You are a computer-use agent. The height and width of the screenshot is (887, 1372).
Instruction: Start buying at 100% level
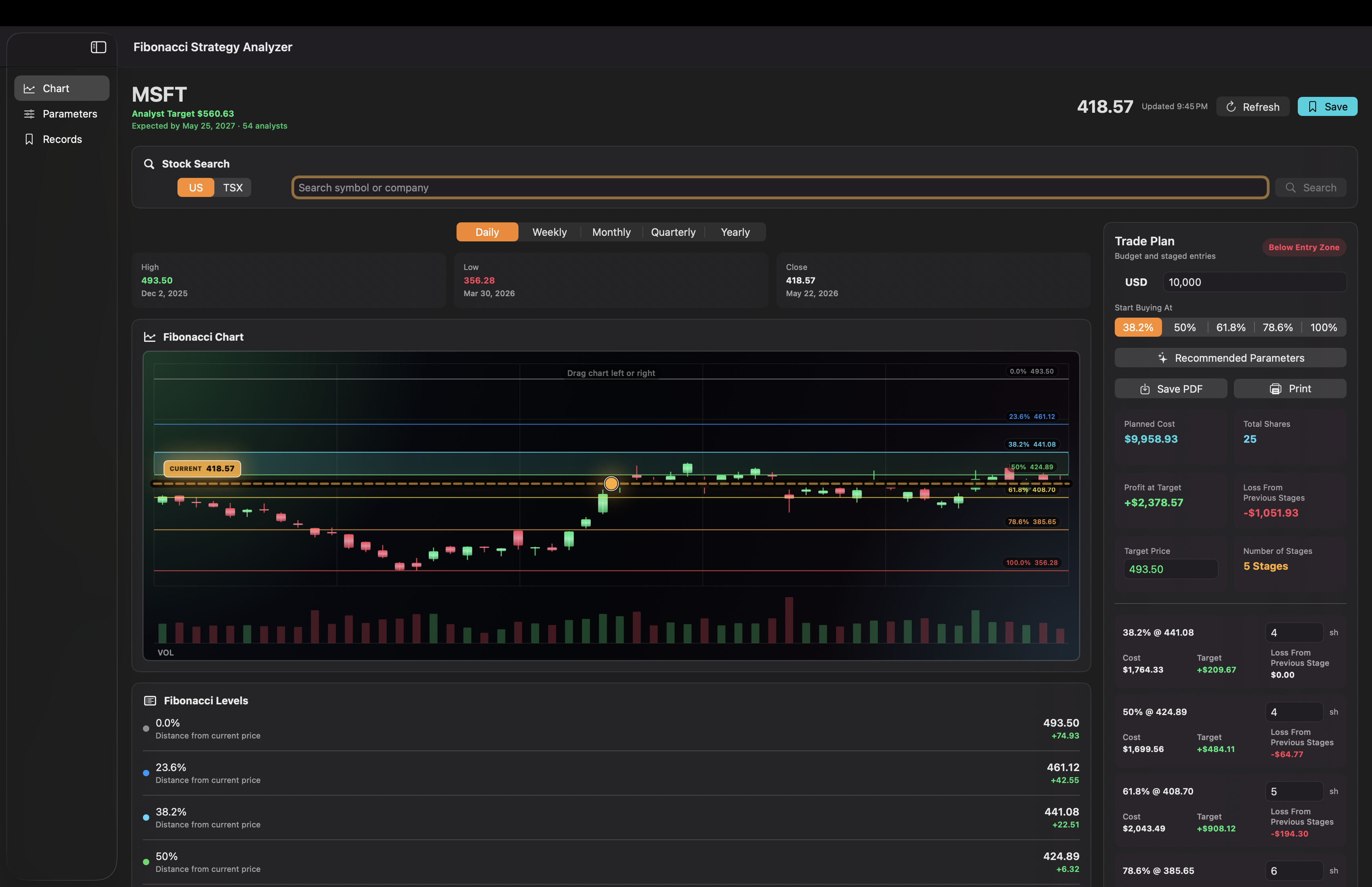pos(1323,328)
